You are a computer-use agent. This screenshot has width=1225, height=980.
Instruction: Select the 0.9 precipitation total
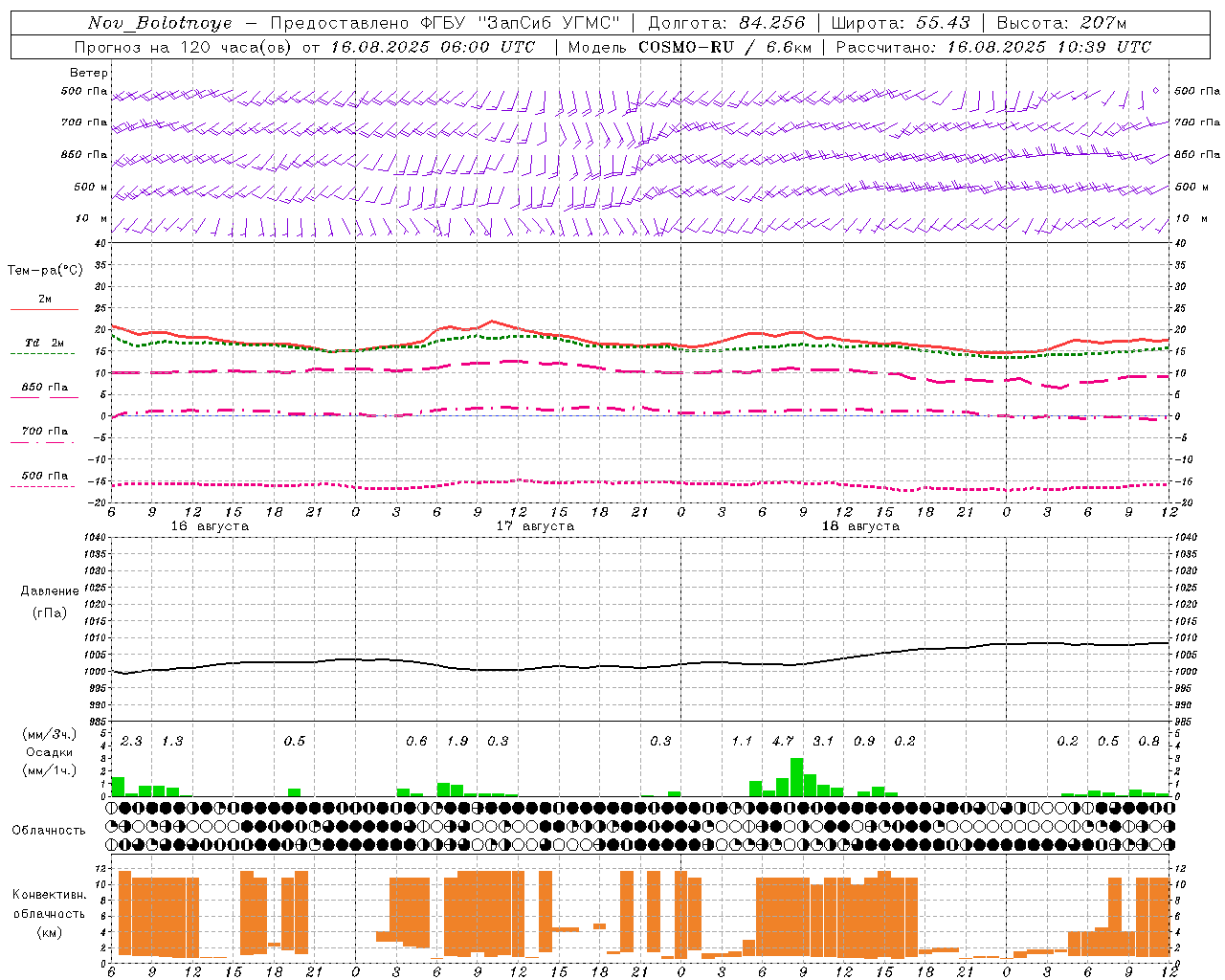pos(864,742)
